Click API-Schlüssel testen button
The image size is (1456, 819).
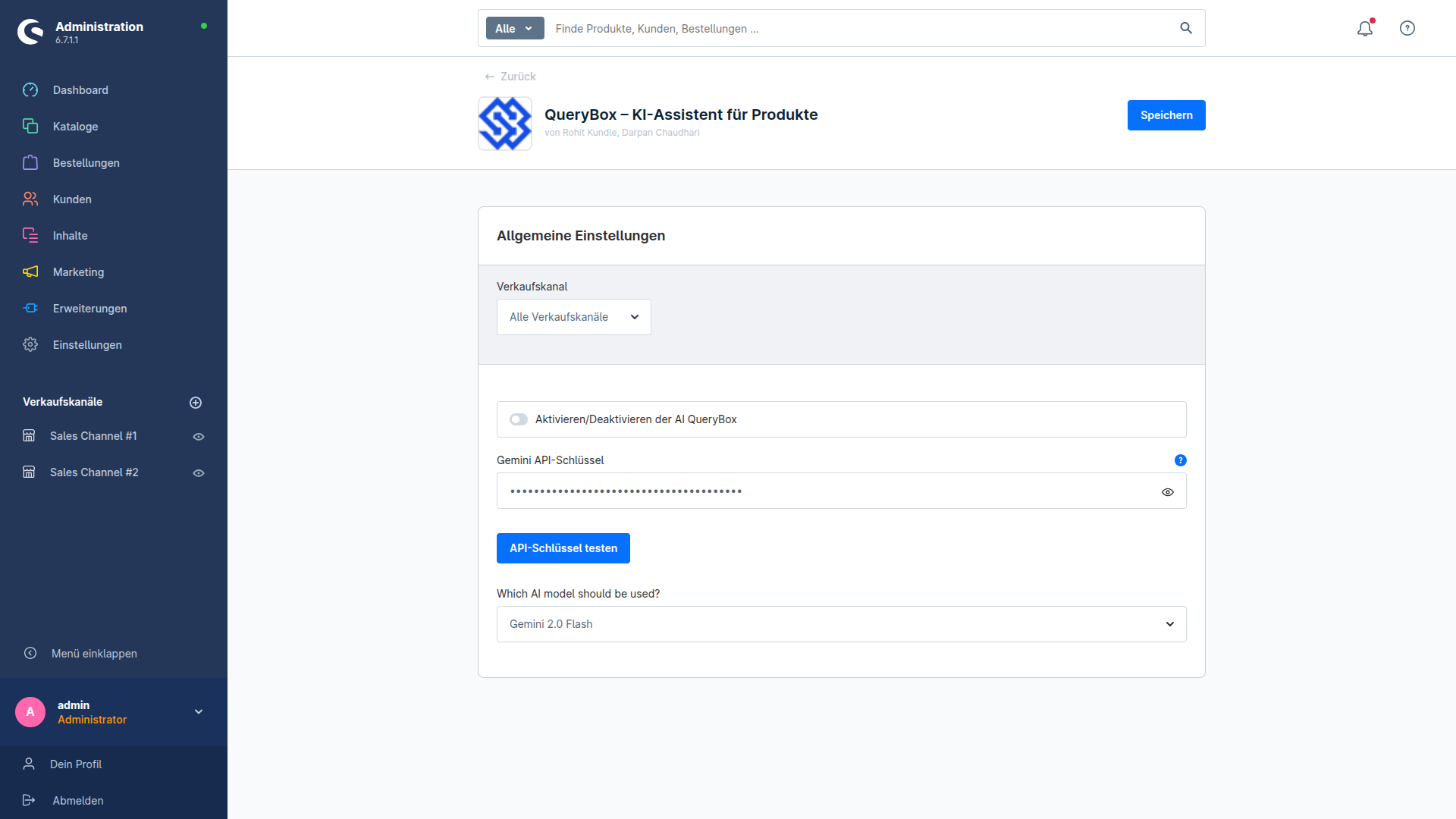point(563,548)
